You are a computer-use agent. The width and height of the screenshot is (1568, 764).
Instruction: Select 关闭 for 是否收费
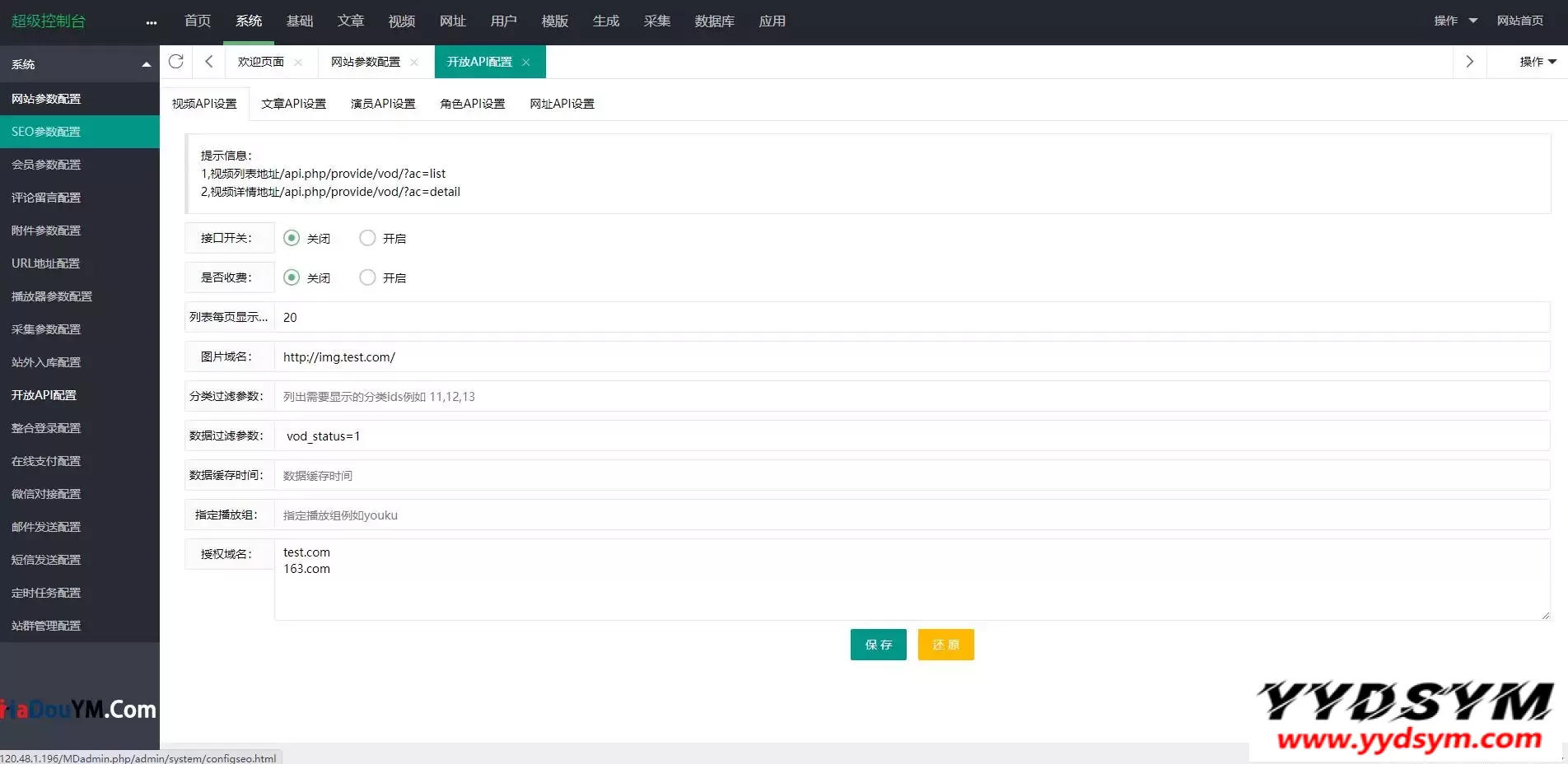[292, 277]
